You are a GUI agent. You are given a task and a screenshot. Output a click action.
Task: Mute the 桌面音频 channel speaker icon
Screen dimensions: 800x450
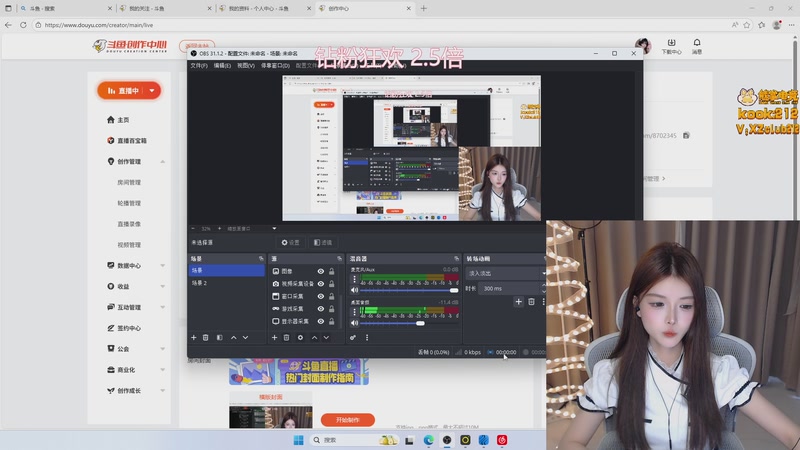[355, 323]
